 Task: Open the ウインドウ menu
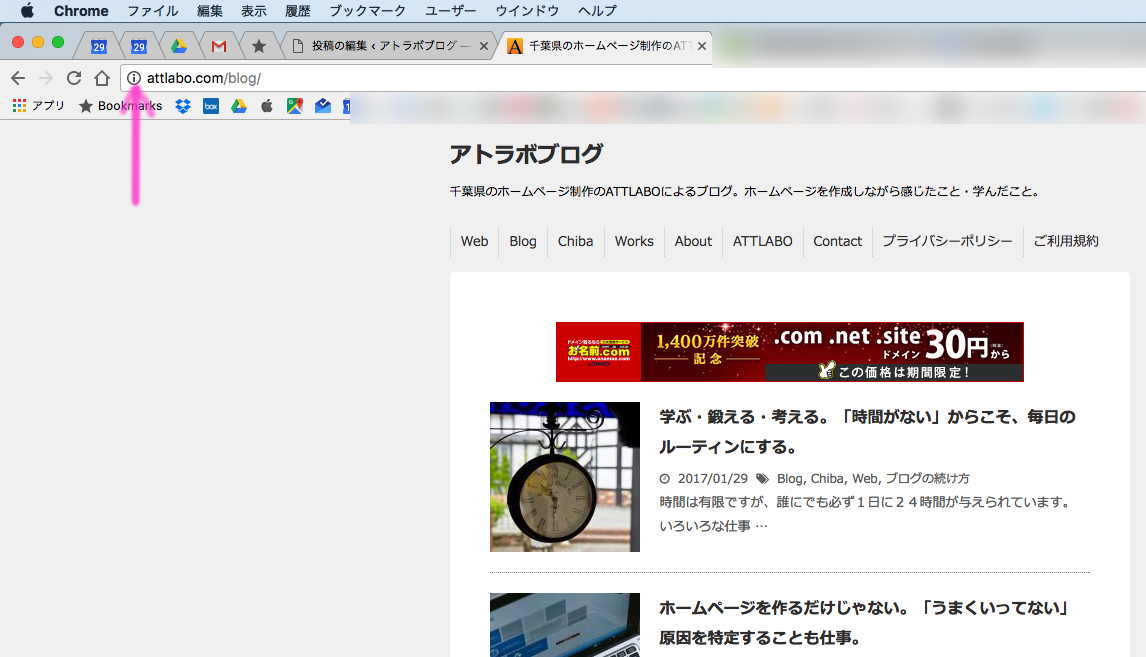(527, 11)
